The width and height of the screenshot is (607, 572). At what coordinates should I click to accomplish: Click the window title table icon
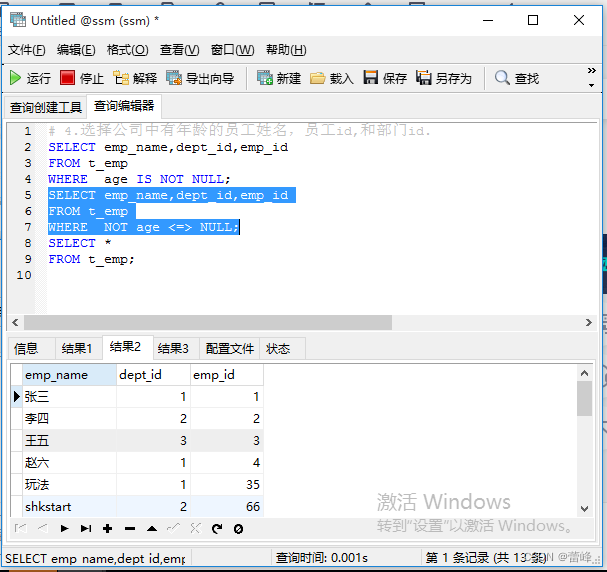(18, 20)
